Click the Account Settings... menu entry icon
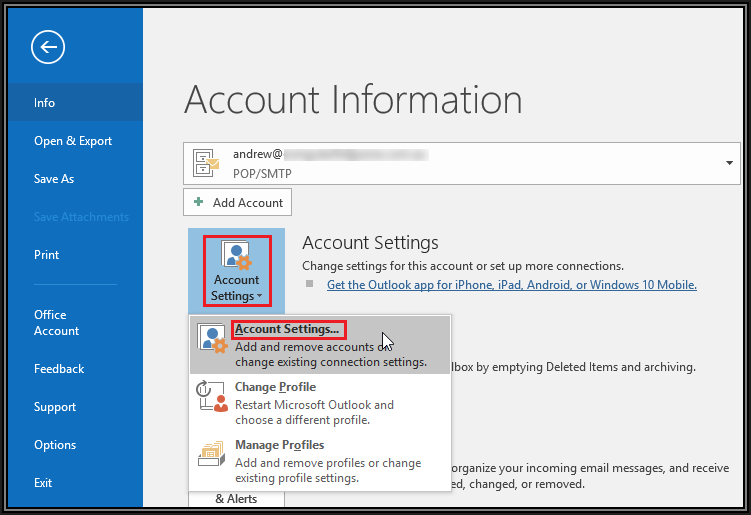 (213, 339)
